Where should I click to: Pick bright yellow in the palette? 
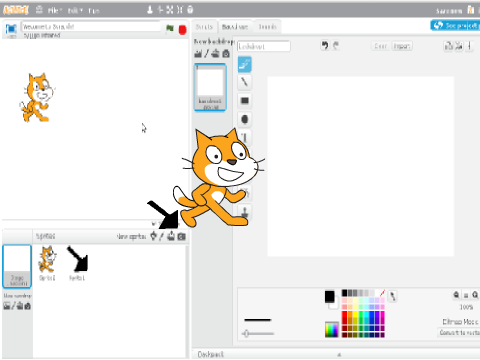pyautogui.click(x=355, y=315)
